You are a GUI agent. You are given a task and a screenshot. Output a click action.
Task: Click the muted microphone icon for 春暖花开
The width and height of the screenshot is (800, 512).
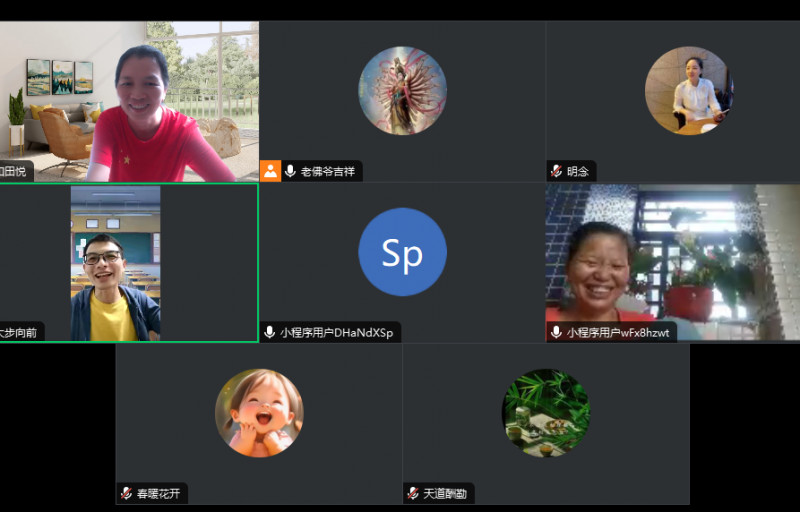point(126,493)
